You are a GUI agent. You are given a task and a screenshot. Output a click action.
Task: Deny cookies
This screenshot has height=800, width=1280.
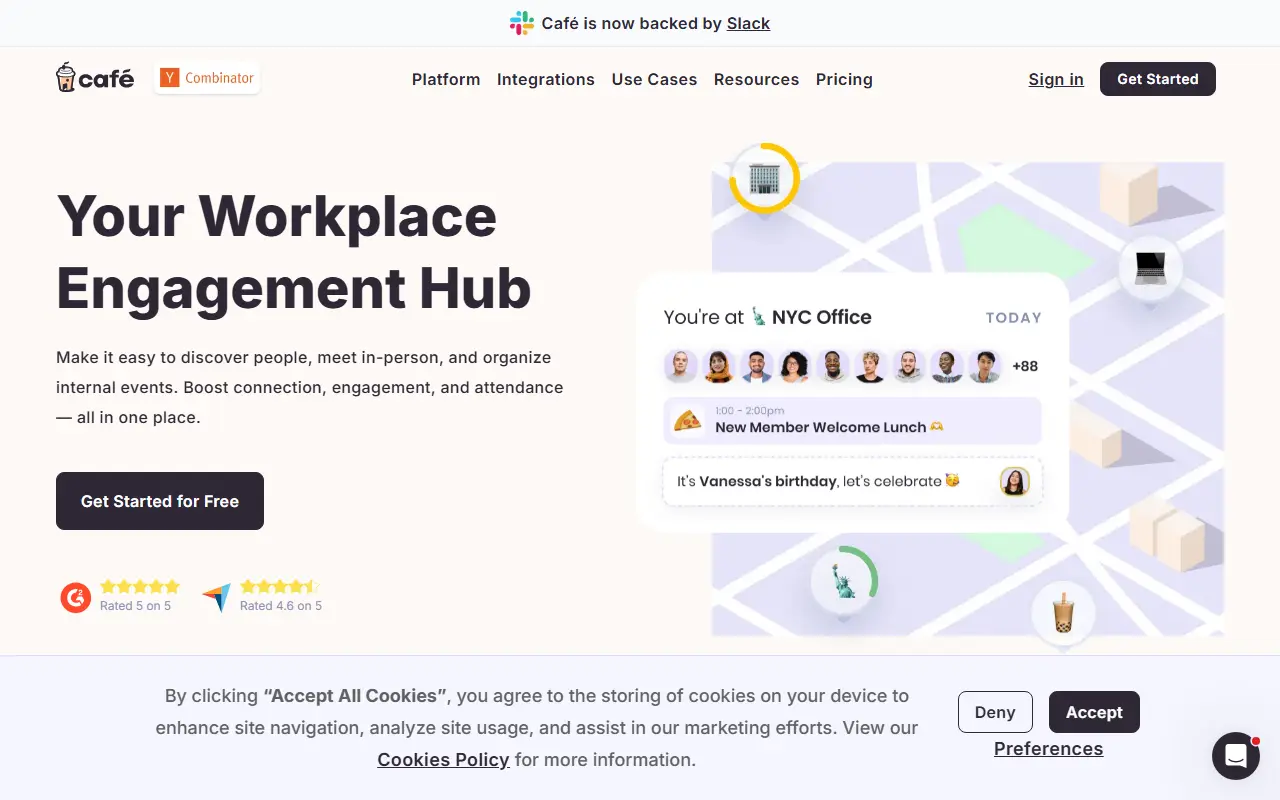click(x=995, y=712)
